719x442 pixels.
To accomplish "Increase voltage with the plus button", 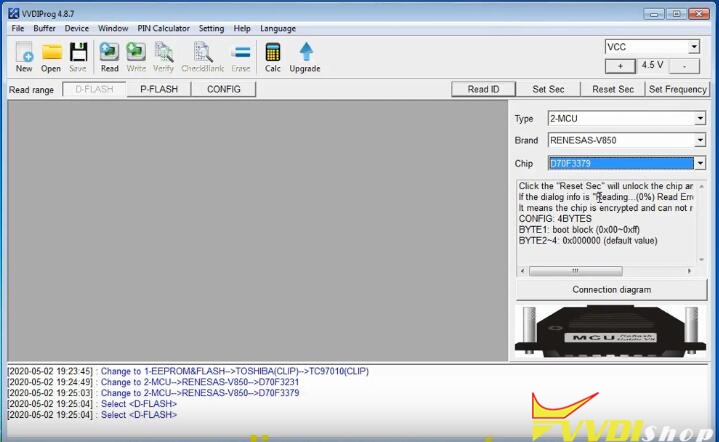I will click(620, 66).
